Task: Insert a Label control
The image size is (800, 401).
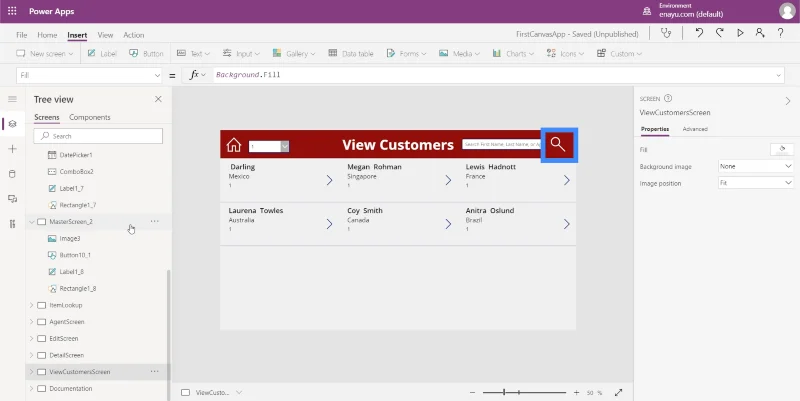Action: (102, 54)
